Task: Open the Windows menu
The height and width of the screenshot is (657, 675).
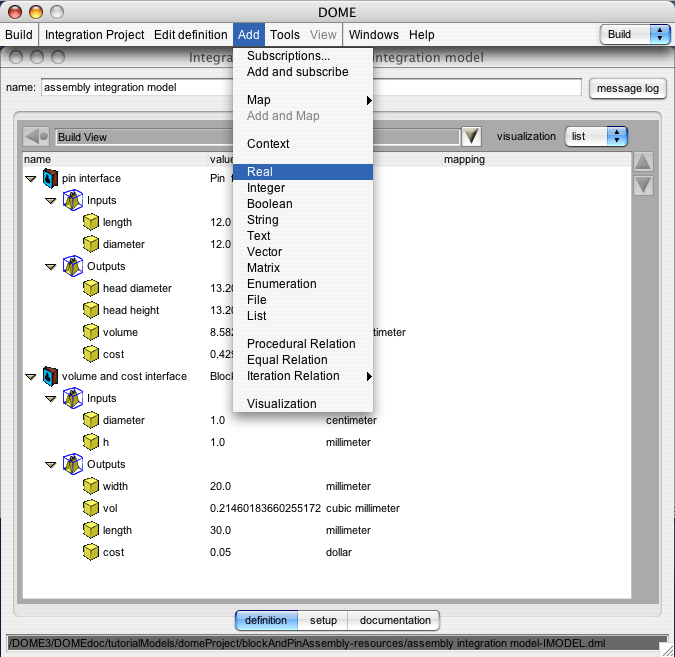Action: tap(373, 34)
